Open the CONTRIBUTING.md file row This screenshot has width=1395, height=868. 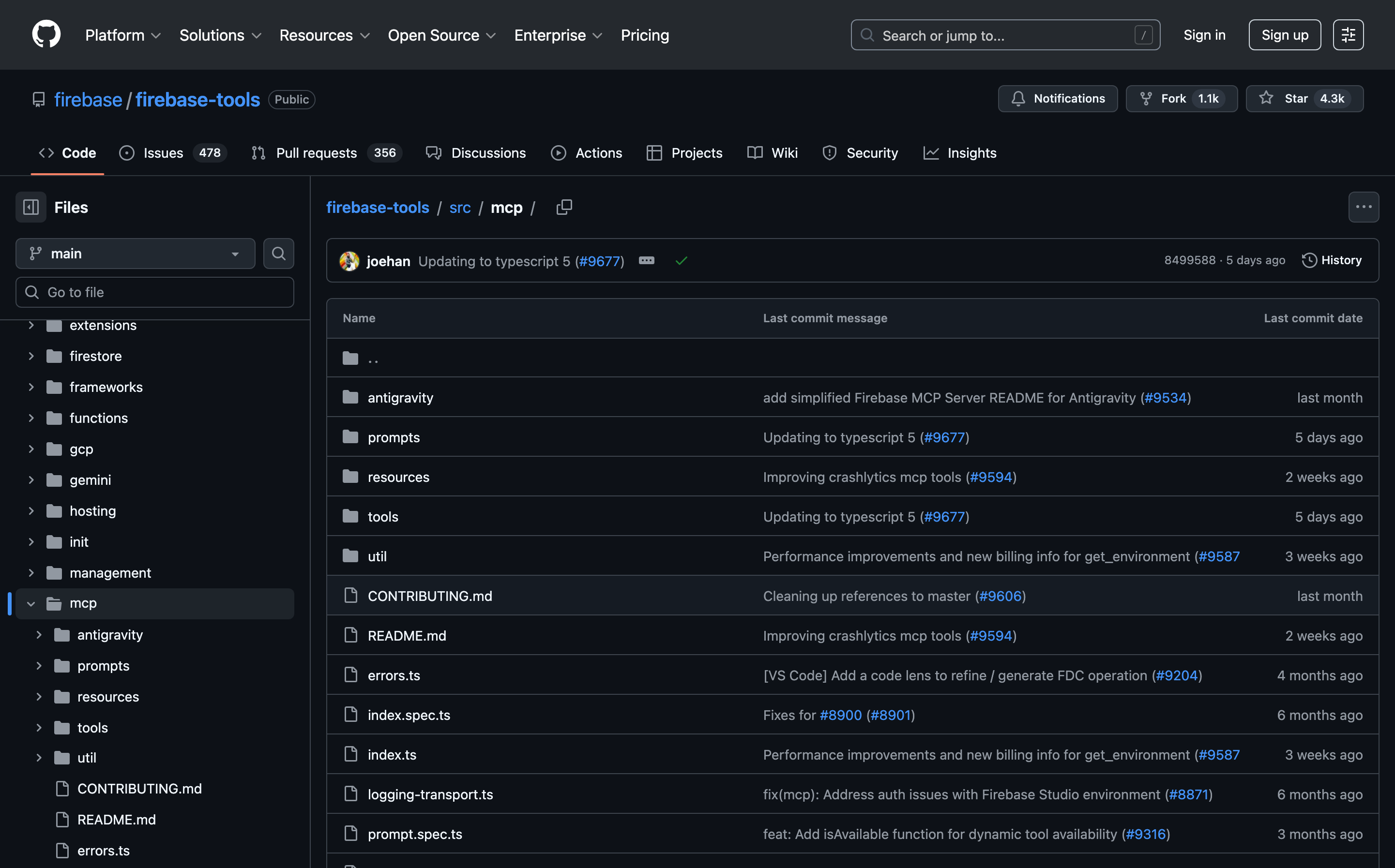429,596
